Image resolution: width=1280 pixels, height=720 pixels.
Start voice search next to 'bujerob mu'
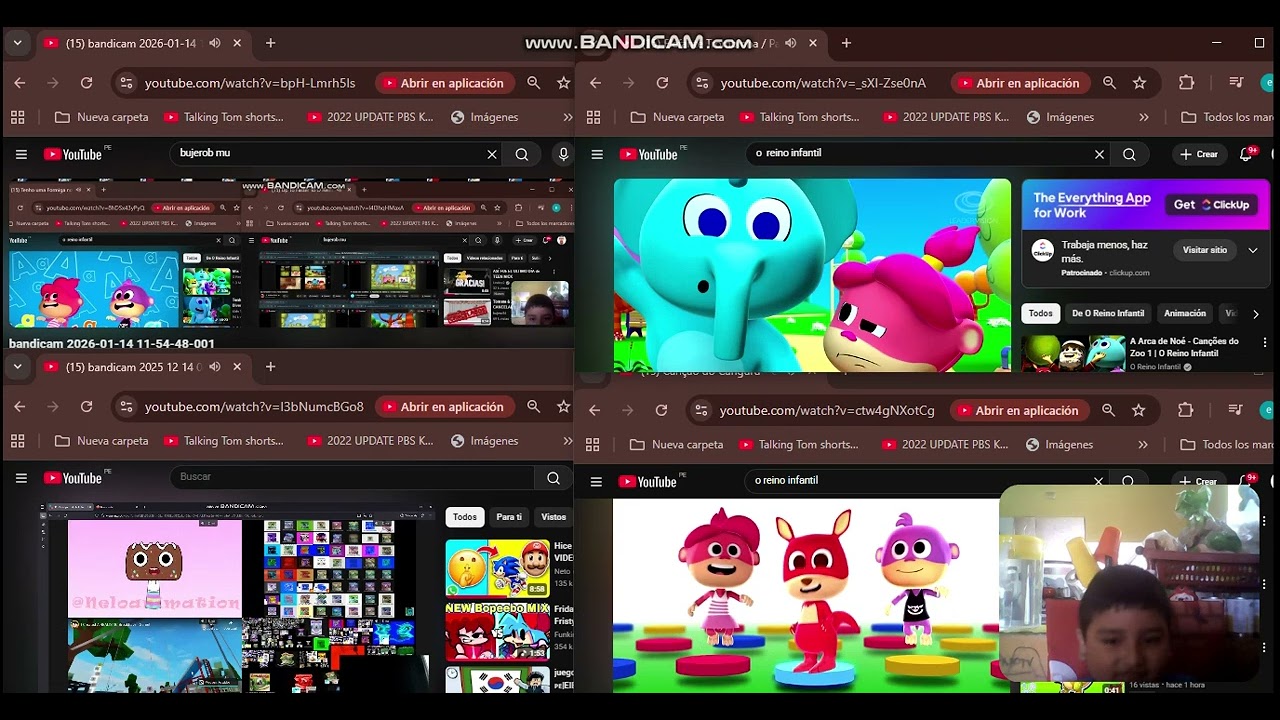click(x=563, y=154)
